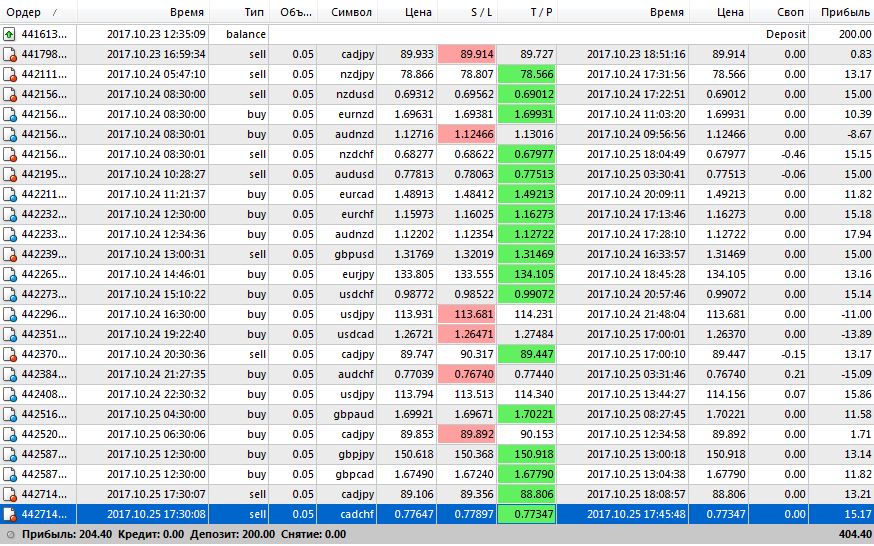
Task: Sort by the Своп column header
Action: click(x=777, y=12)
